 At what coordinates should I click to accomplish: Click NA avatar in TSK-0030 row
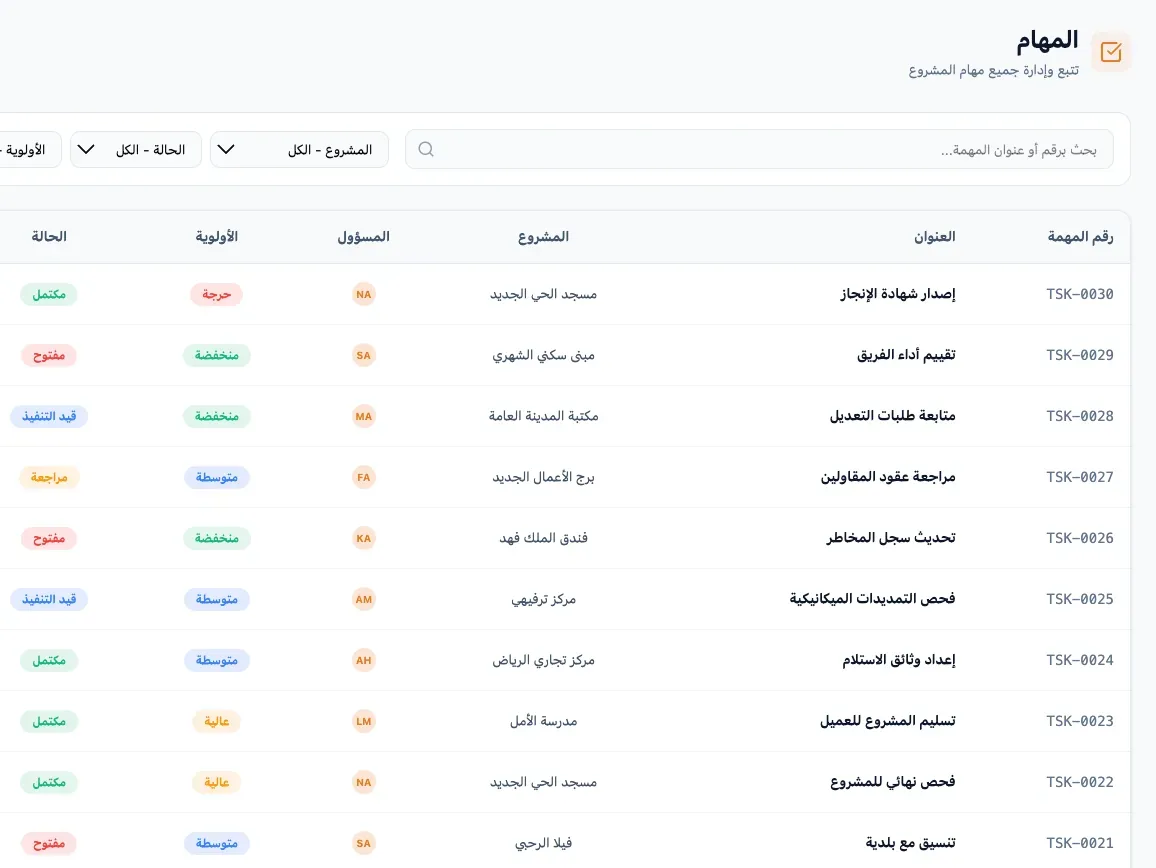coord(363,294)
